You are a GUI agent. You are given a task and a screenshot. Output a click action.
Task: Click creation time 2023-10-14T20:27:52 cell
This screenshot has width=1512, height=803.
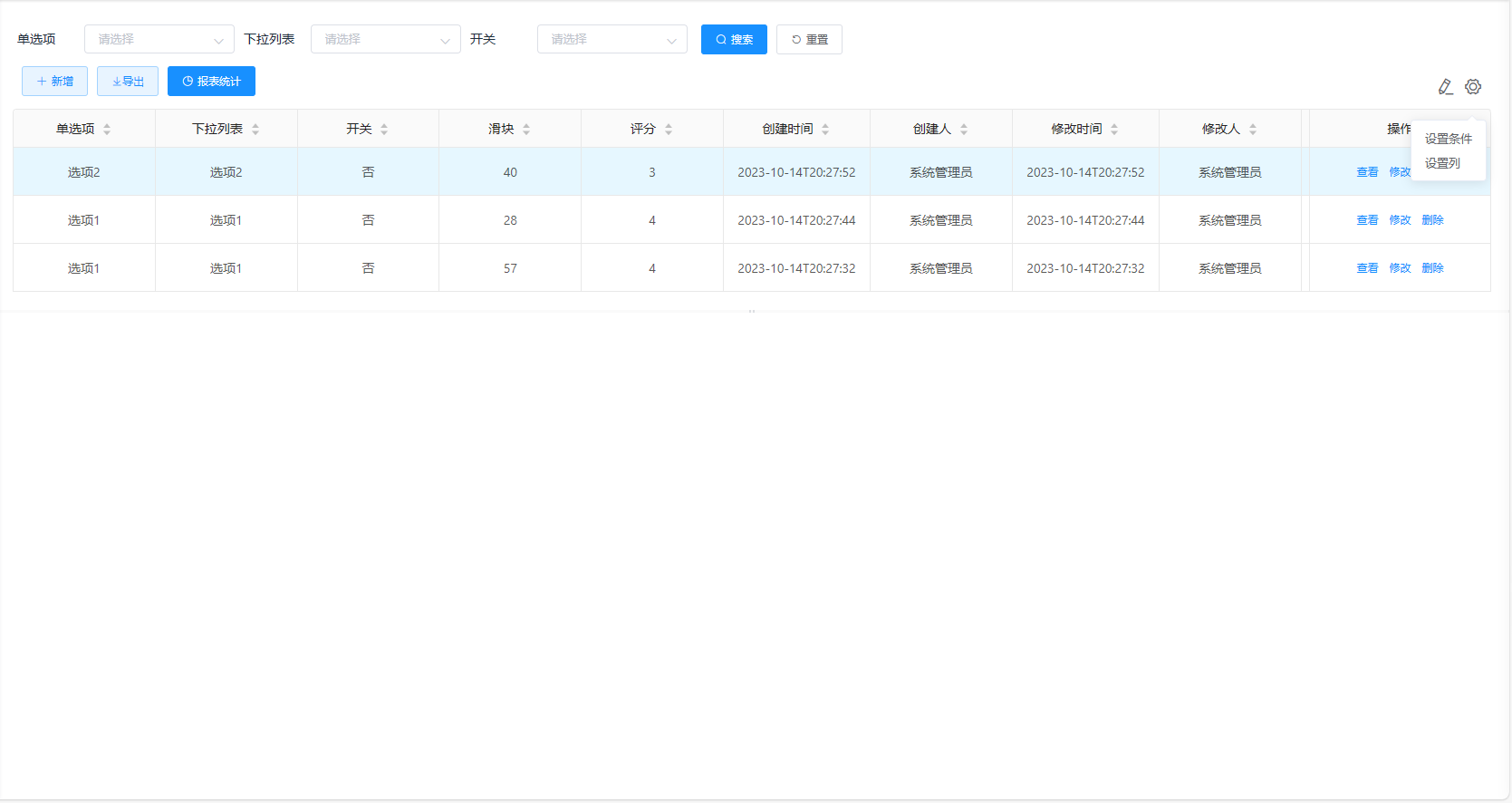coord(796,172)
